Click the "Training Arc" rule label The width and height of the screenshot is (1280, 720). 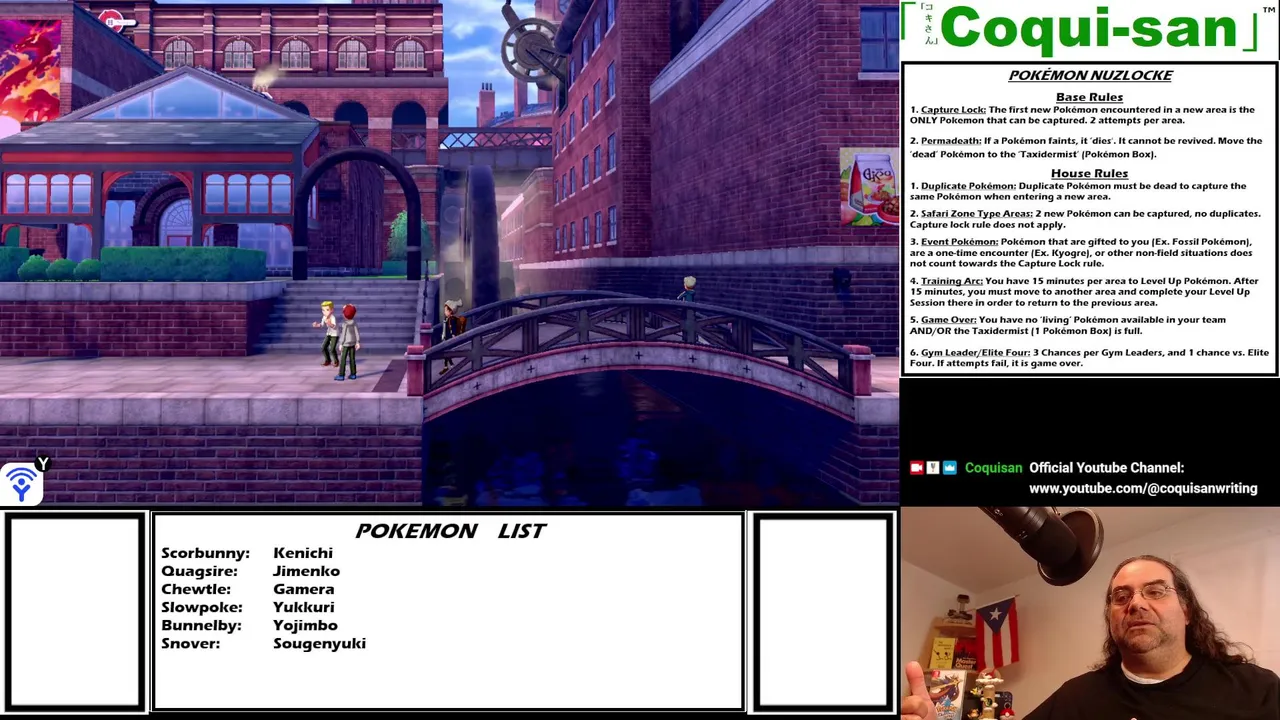pos(951,281)
